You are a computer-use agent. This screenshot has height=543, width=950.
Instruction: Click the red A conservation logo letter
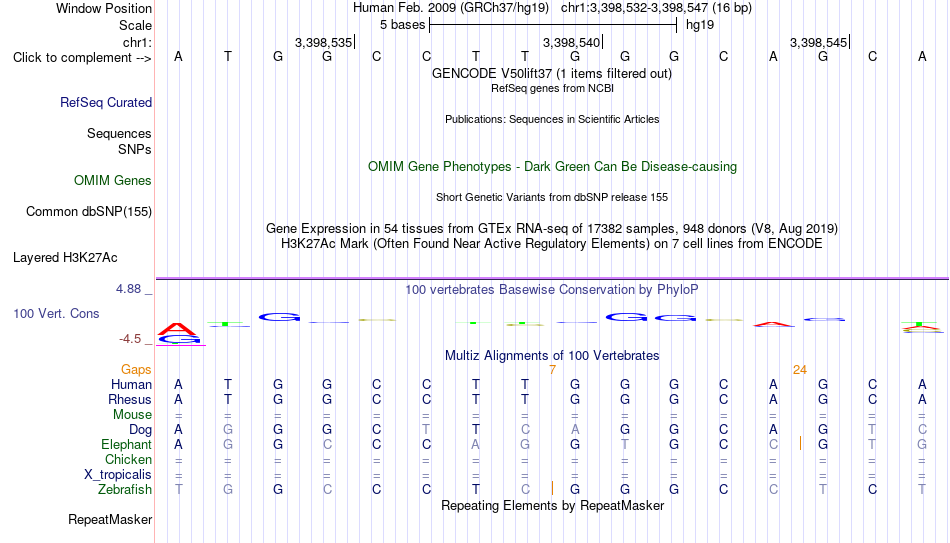(x=178, y=329)
